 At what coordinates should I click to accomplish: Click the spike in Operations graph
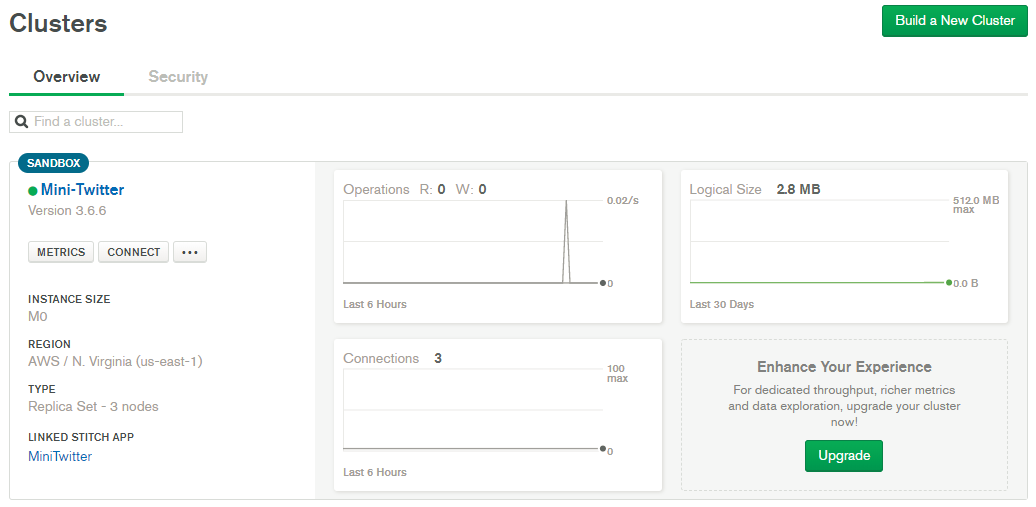(566, 241)
